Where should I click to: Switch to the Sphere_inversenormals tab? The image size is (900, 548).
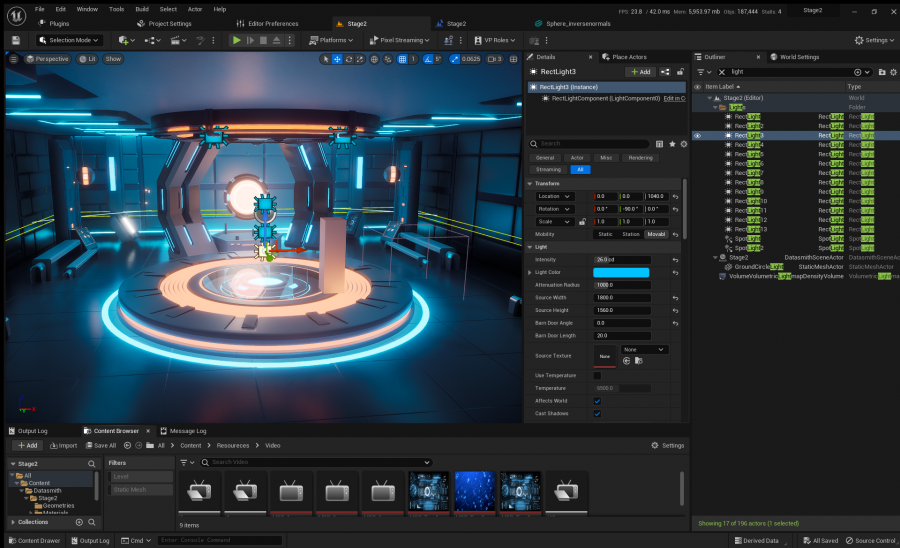(573, 24)
